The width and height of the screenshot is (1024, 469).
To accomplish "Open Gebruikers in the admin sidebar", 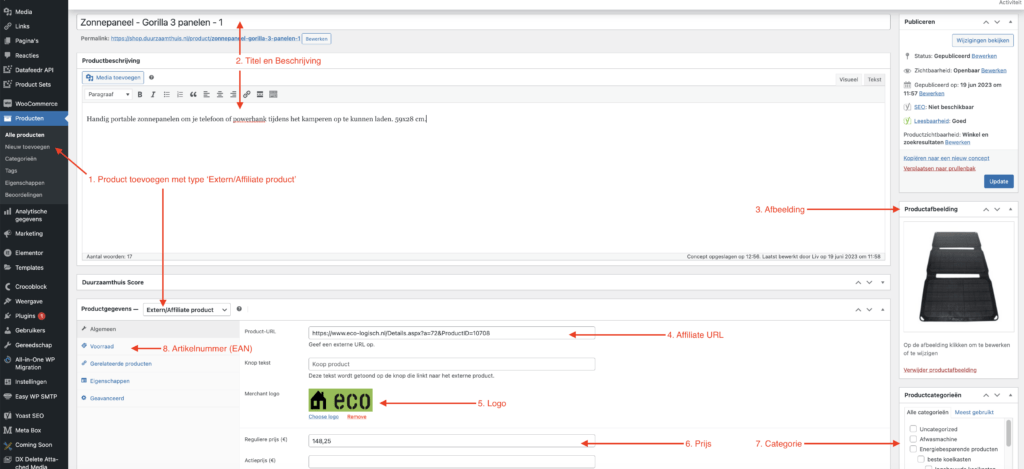I will (29, 330).
